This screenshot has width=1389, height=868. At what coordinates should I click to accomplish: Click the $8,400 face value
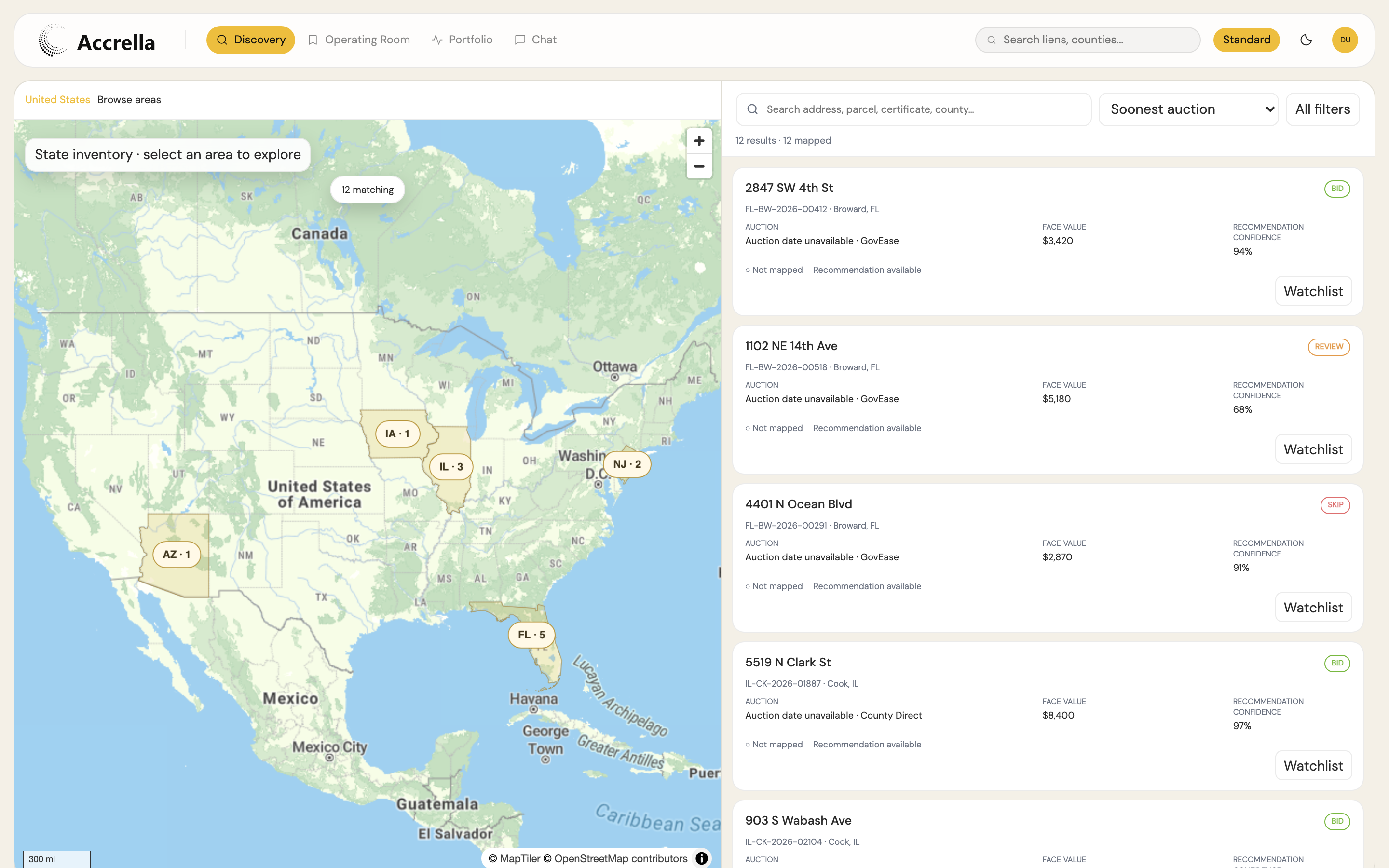click(1058, 715)
